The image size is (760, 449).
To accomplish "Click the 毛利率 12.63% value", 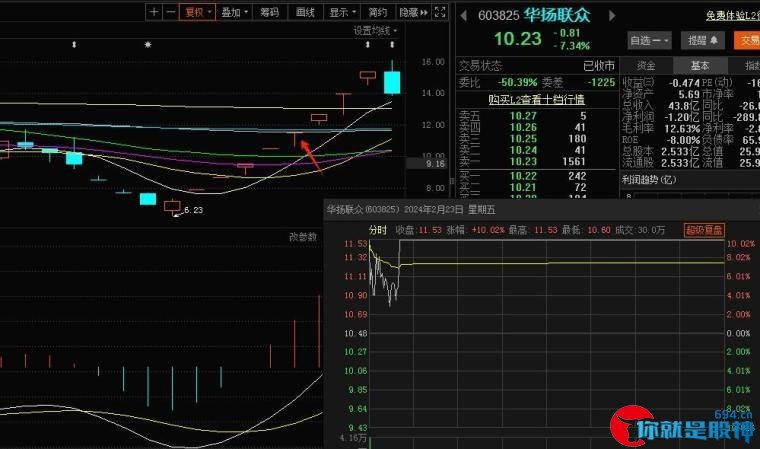I will point(682,128).
